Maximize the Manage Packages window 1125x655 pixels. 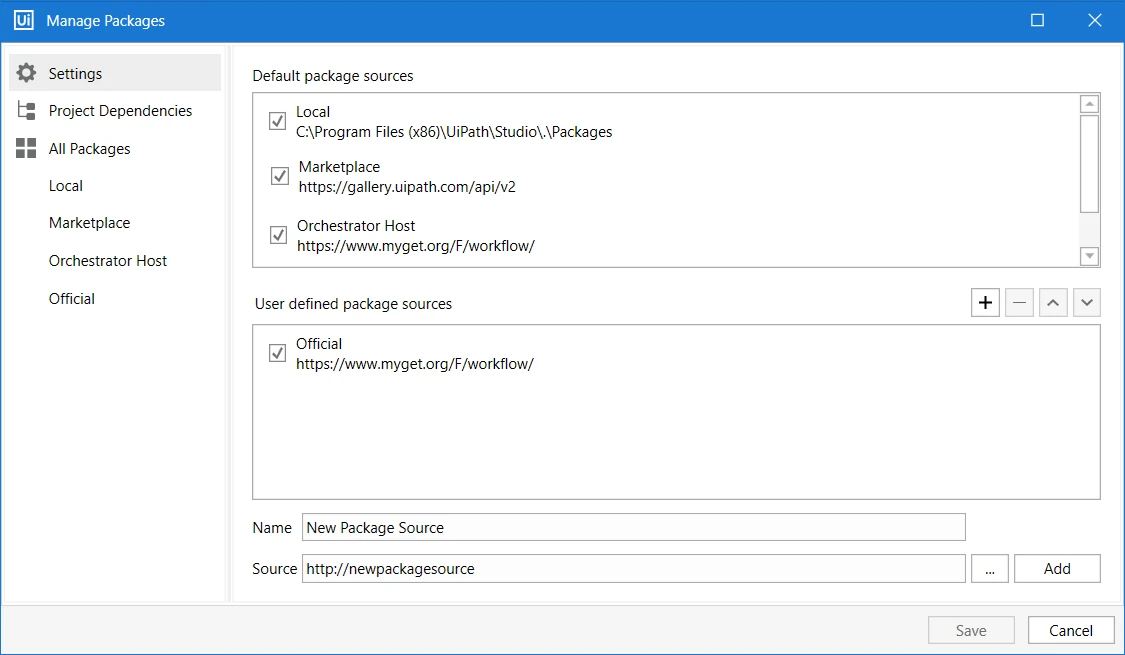click(1037, 20)
